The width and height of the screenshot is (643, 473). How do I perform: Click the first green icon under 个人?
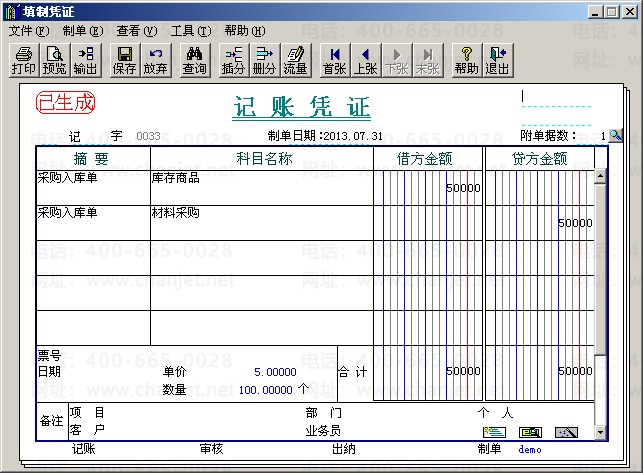click(494, 432)
